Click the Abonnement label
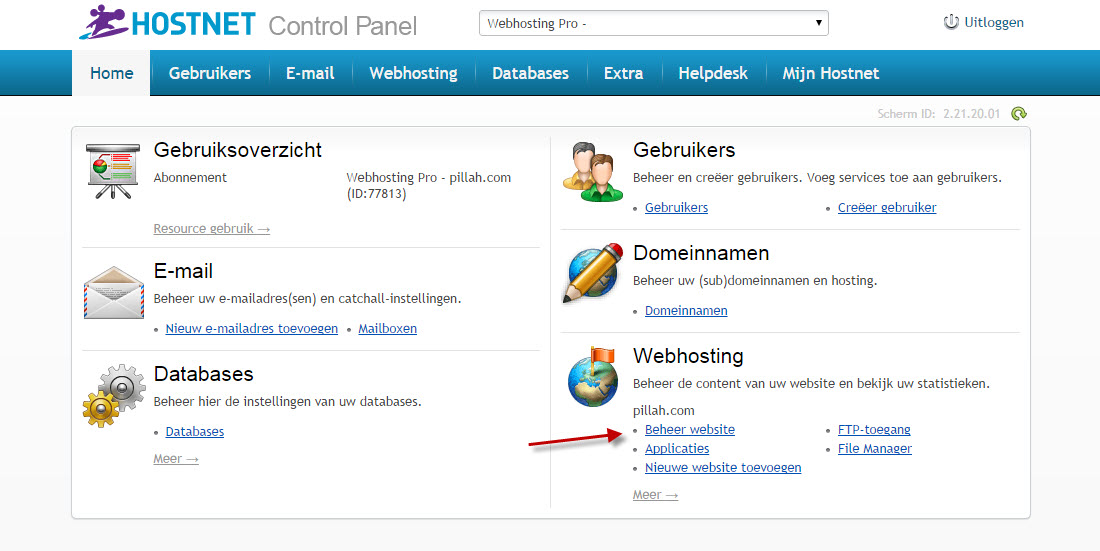Image resolution: width=1100 pixels, height=551 pixels. 190,178
